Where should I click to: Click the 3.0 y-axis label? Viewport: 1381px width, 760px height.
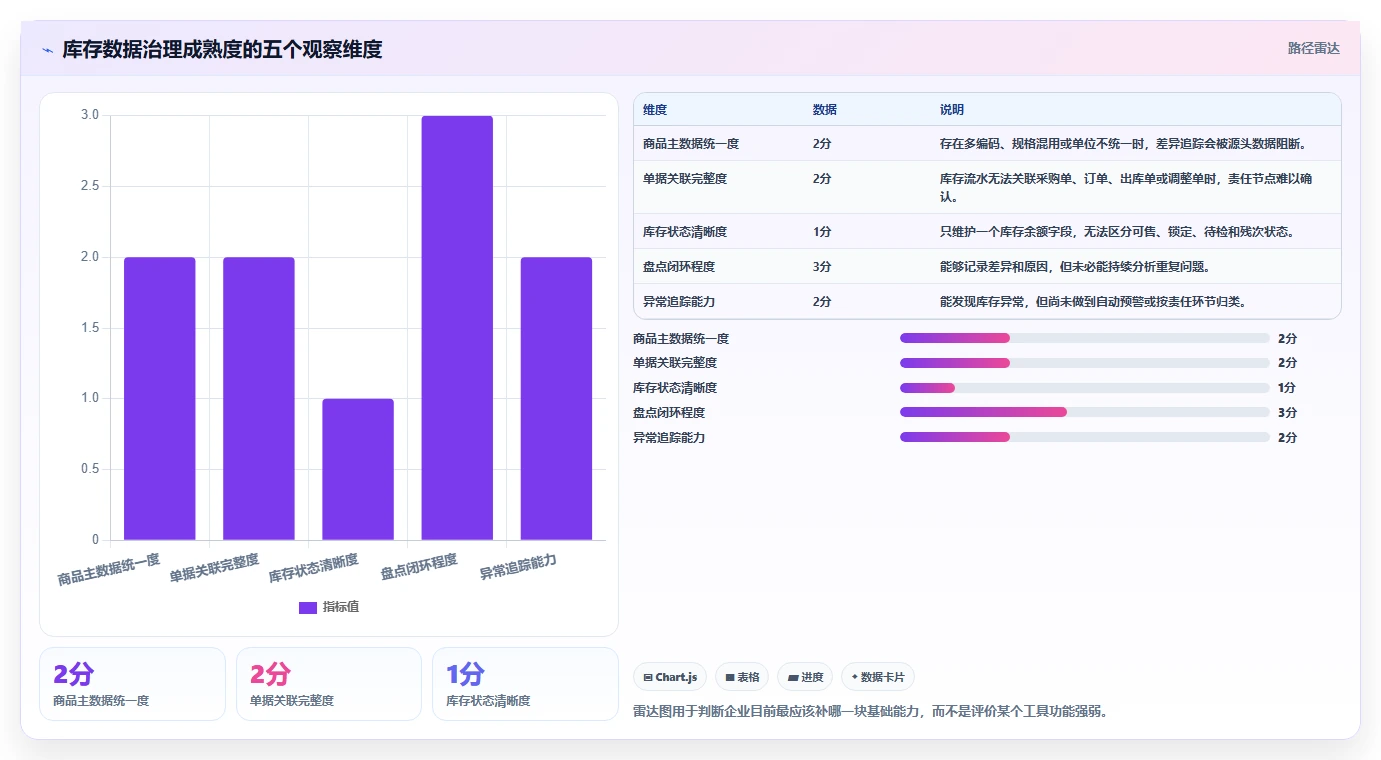click(x=90, y=115)
